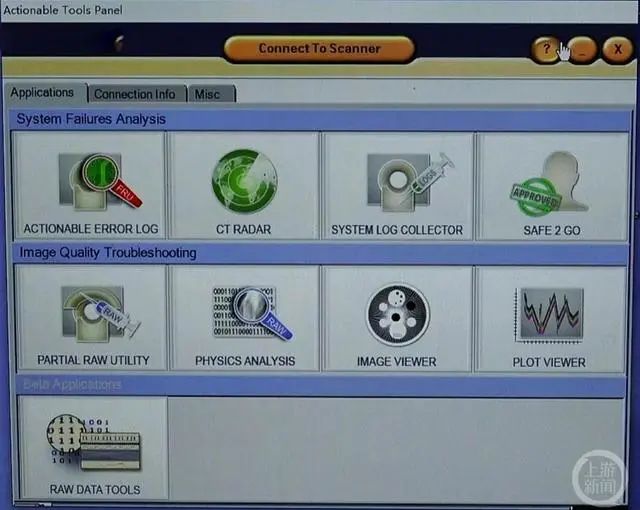Close the panel with orange X button
The width and height of the screenshot is (640, 510).
click(x=618, y=49)
